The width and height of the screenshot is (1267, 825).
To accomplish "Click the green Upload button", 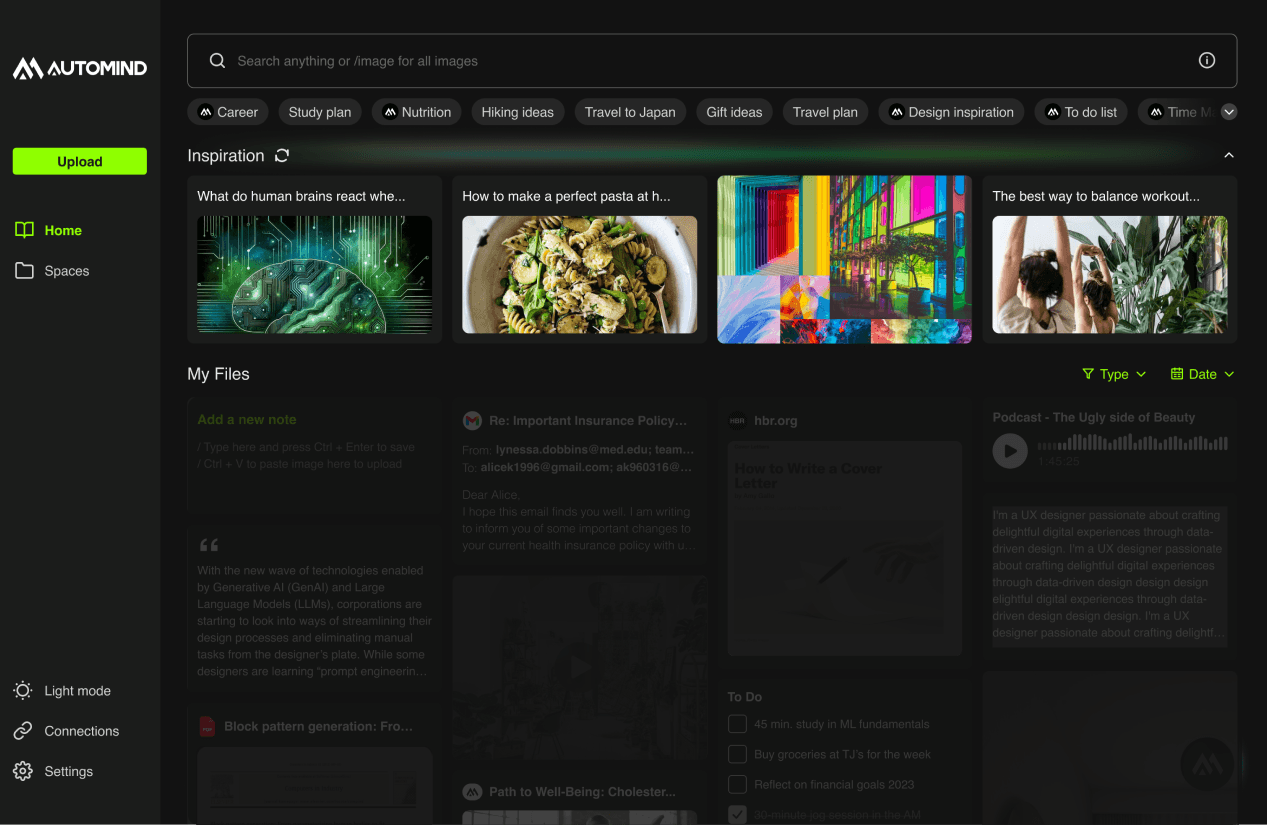I will coord(80,161).
